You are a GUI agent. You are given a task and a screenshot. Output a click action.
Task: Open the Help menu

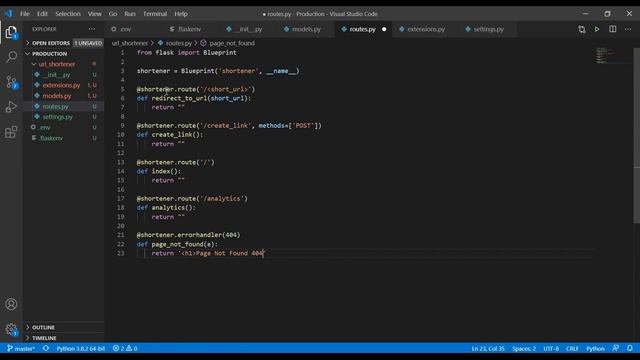tap(181, 13)
